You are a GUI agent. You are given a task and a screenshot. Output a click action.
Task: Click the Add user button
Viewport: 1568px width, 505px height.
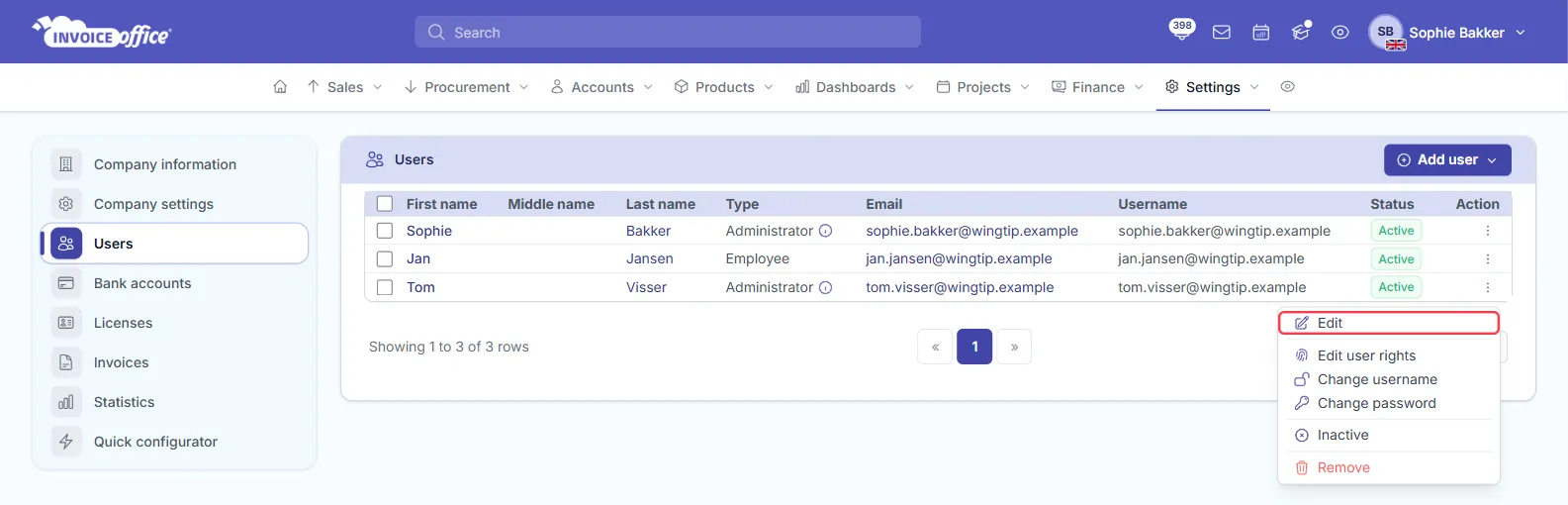1447,159
